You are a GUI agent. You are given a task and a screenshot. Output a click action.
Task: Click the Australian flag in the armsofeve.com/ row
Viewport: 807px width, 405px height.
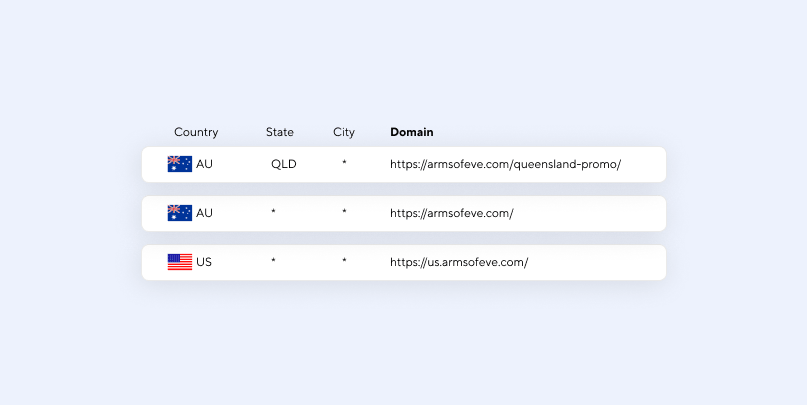[180, 213]
